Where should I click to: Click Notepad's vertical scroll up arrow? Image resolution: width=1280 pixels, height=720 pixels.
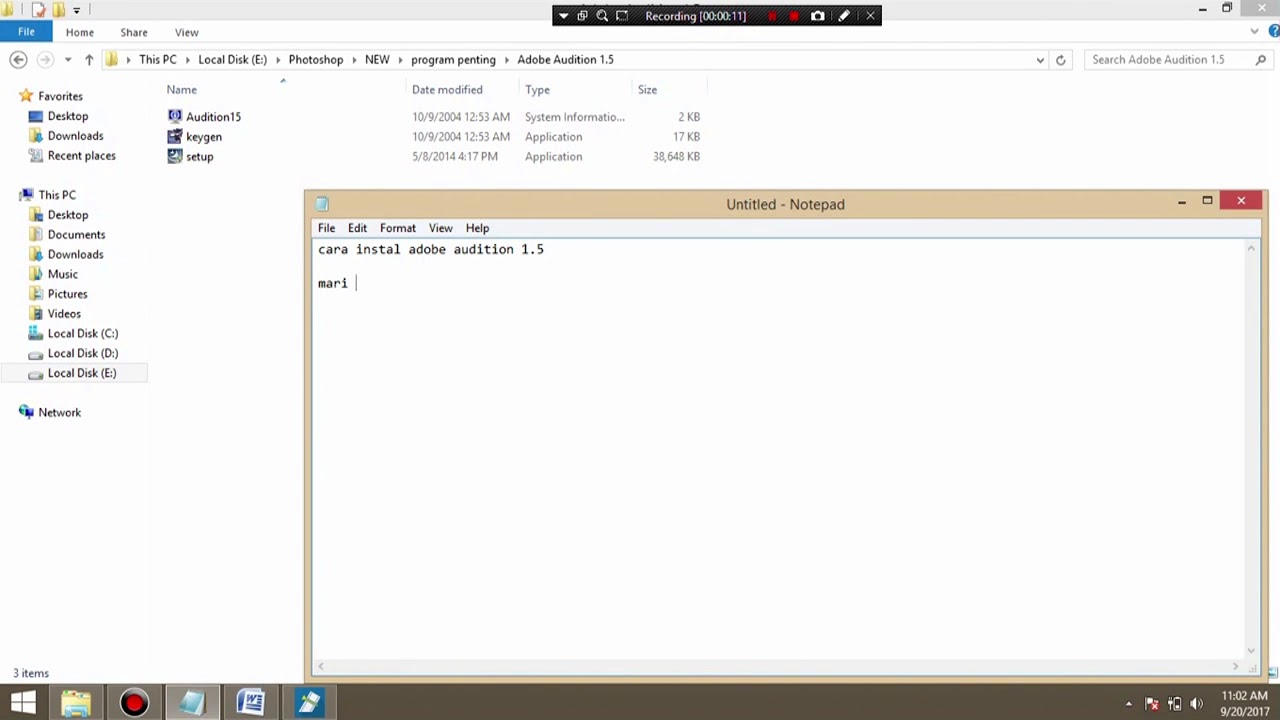1251,249
